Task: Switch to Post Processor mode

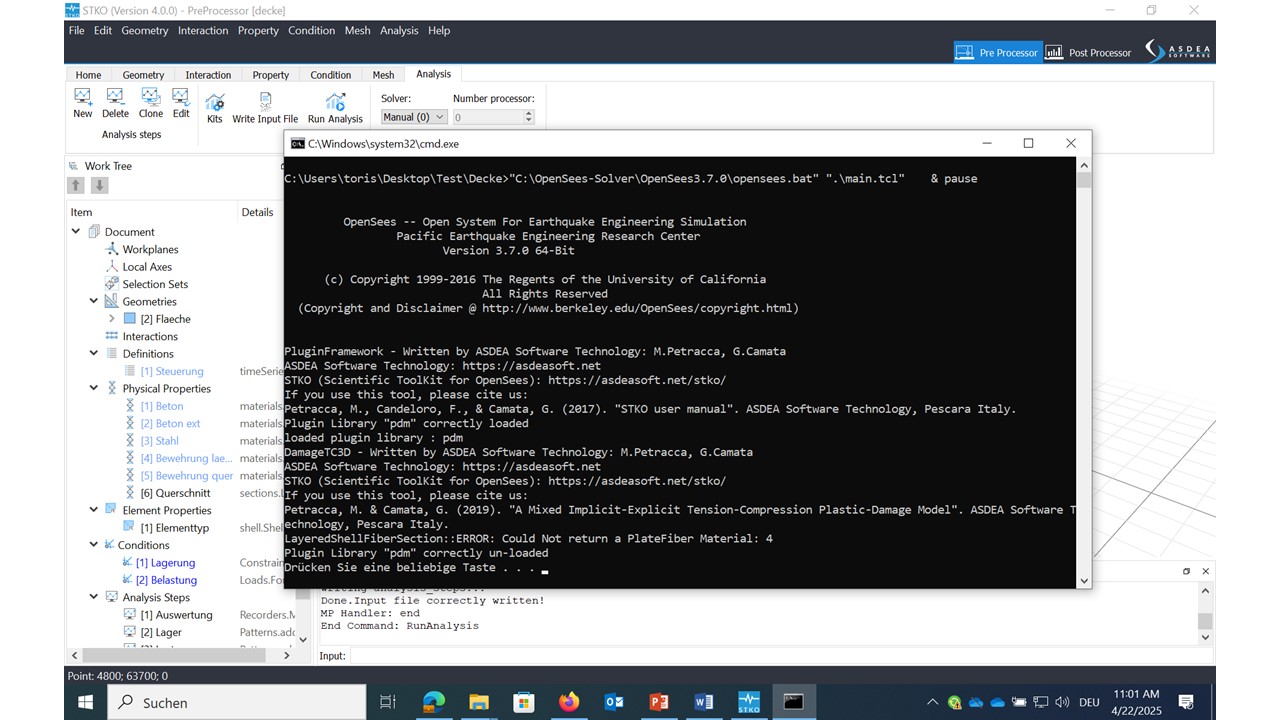Action: (x=1088, y=52)
